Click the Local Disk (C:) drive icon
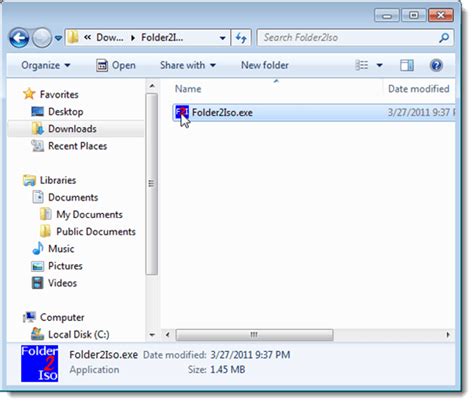 click(x=37, y=334)
